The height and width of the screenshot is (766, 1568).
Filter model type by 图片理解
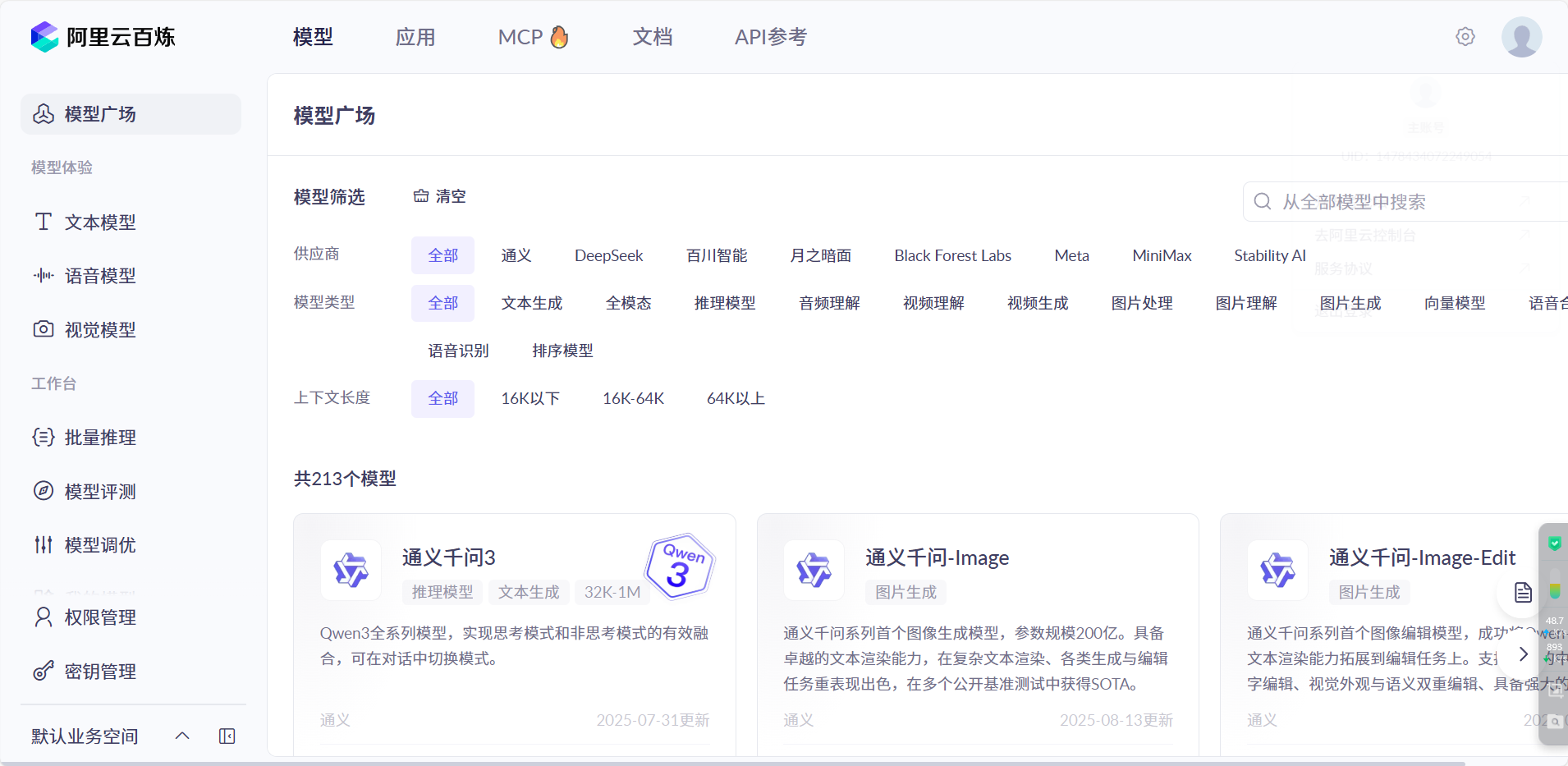point(1246,303)
